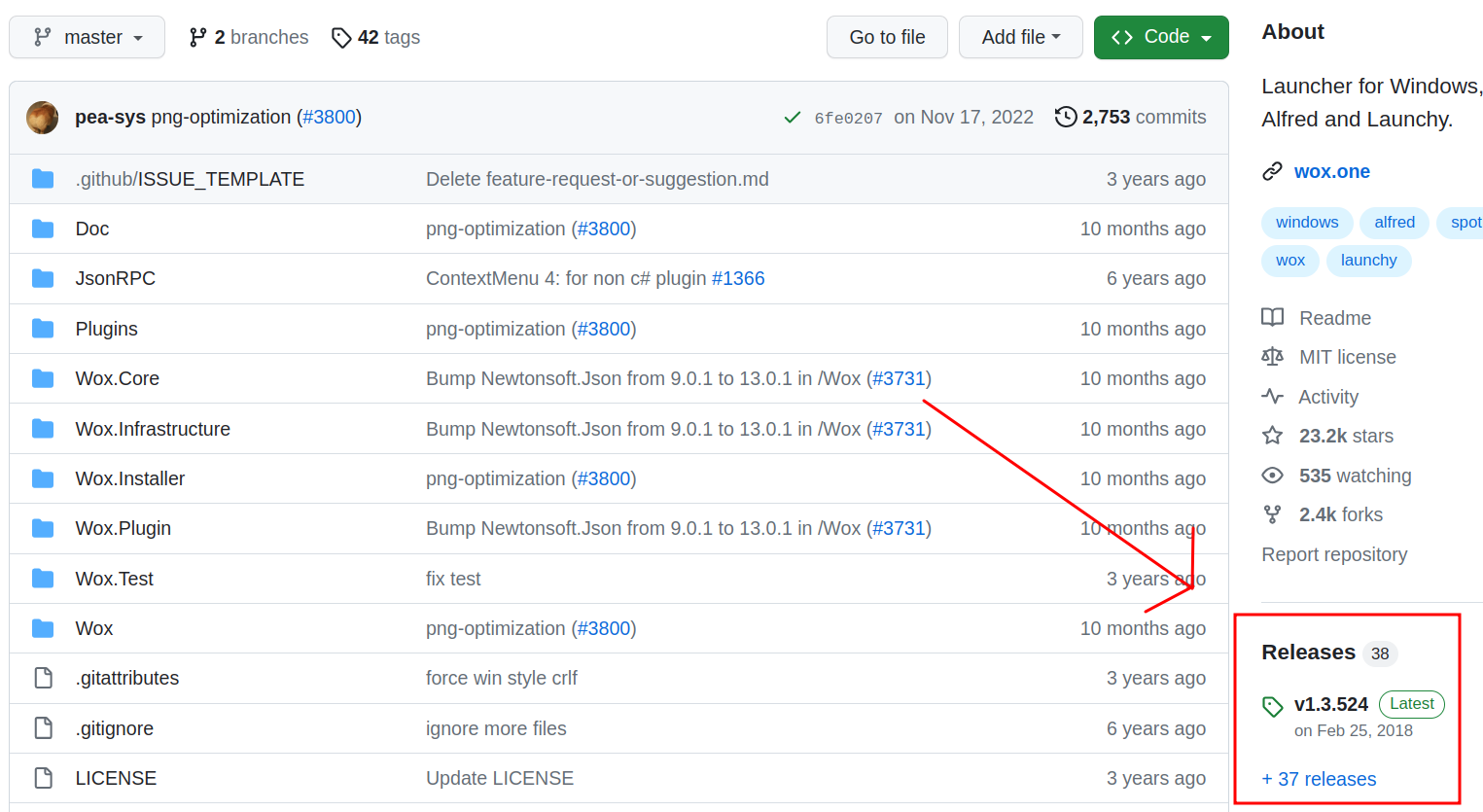
Task: Open the Wox.Infrastructure folder
Action: tap(153, 429)
